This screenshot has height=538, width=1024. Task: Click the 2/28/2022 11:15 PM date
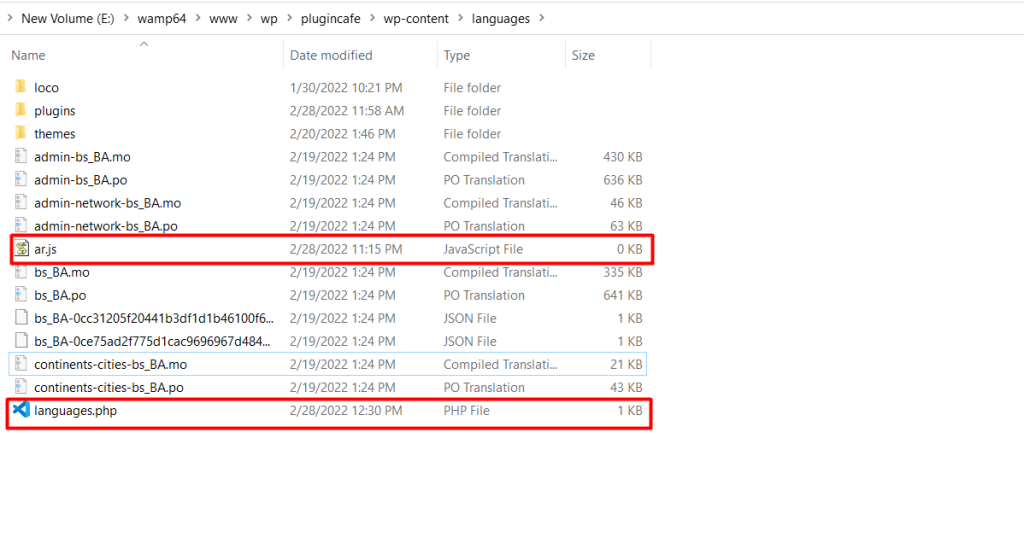pos(346,249)
